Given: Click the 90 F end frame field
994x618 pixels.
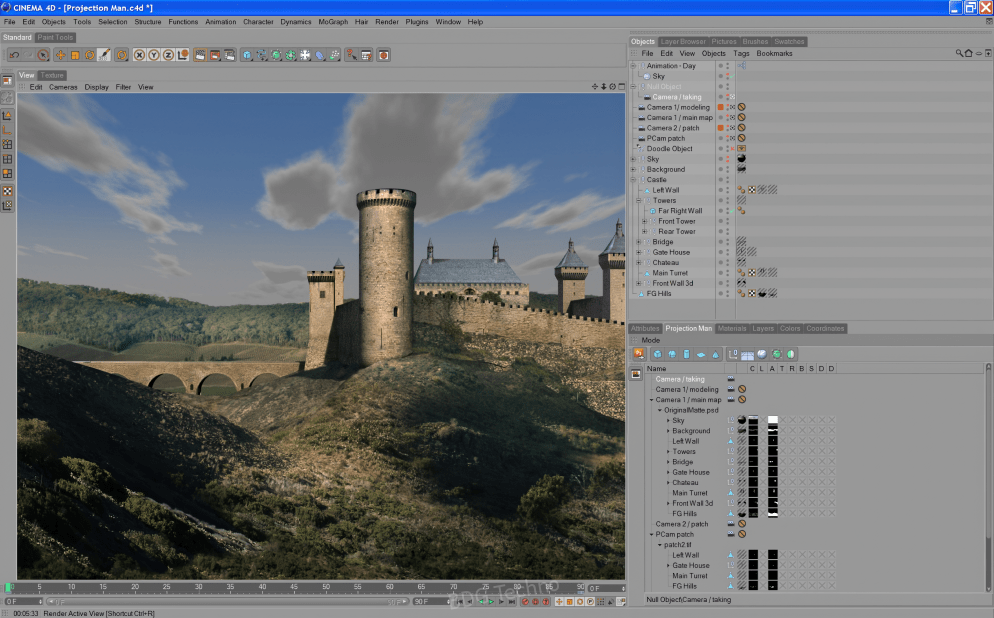Looking at the screenshot, I should pos(429,602).
